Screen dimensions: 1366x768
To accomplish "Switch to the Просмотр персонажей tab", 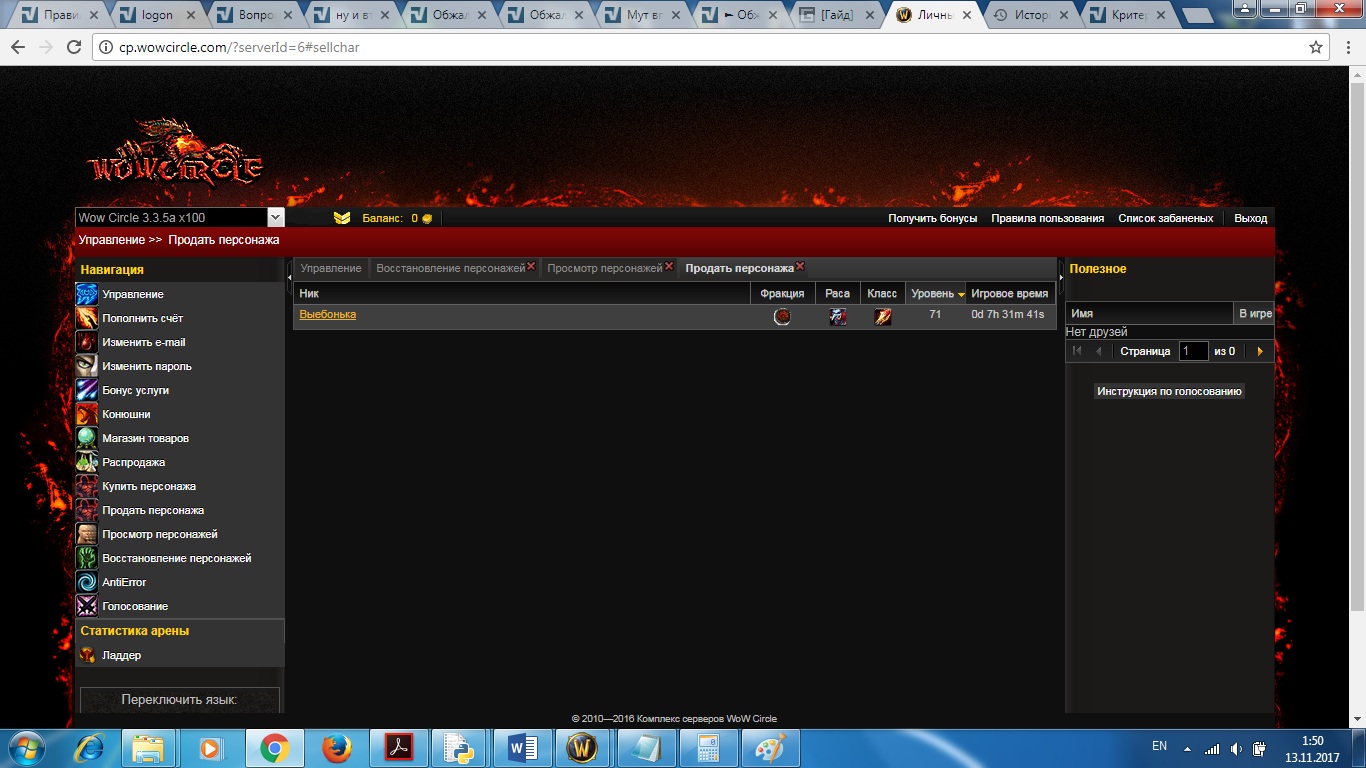I will 604,268.
